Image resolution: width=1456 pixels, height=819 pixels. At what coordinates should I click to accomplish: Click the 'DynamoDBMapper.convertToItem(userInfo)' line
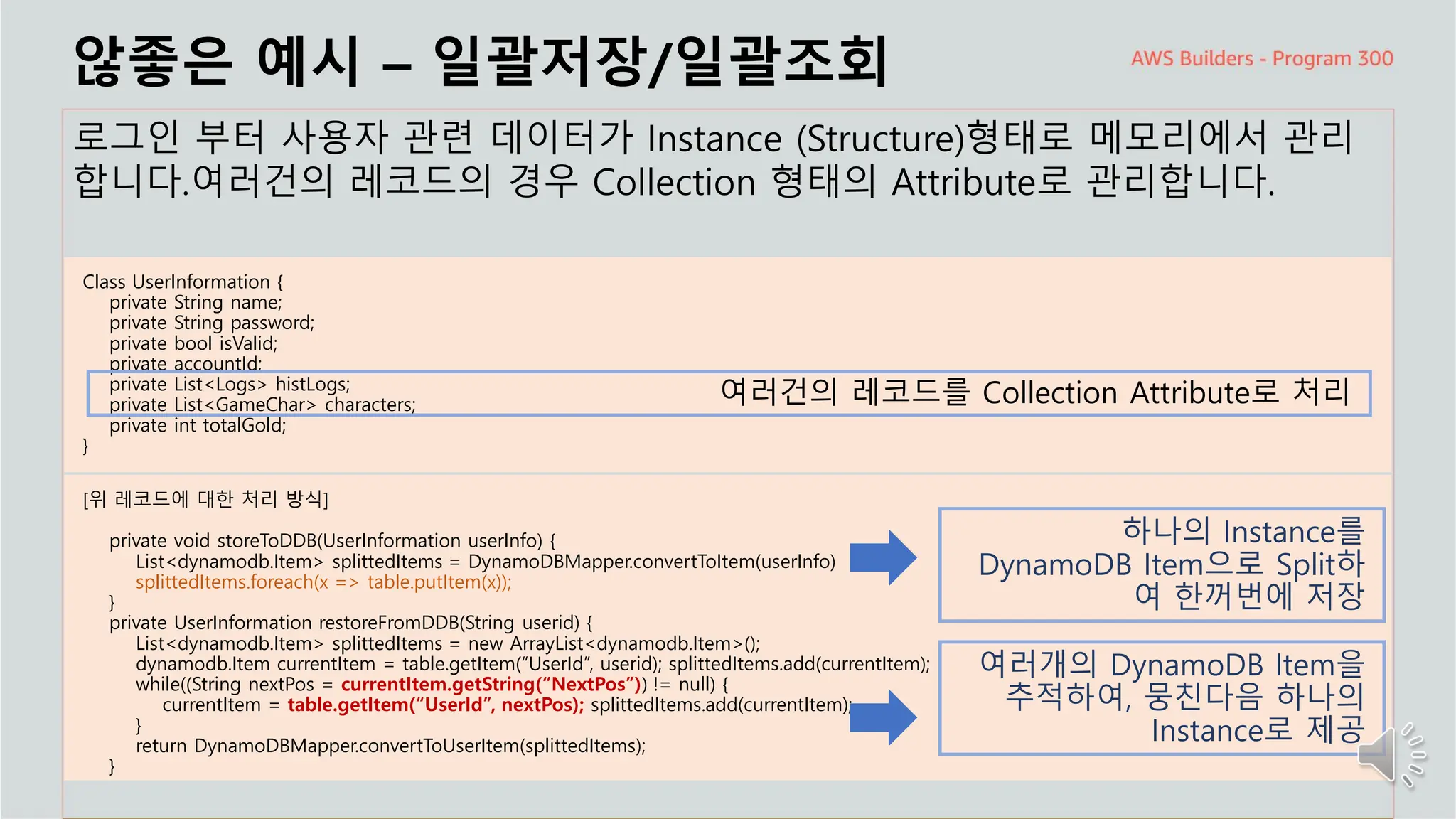486,562
